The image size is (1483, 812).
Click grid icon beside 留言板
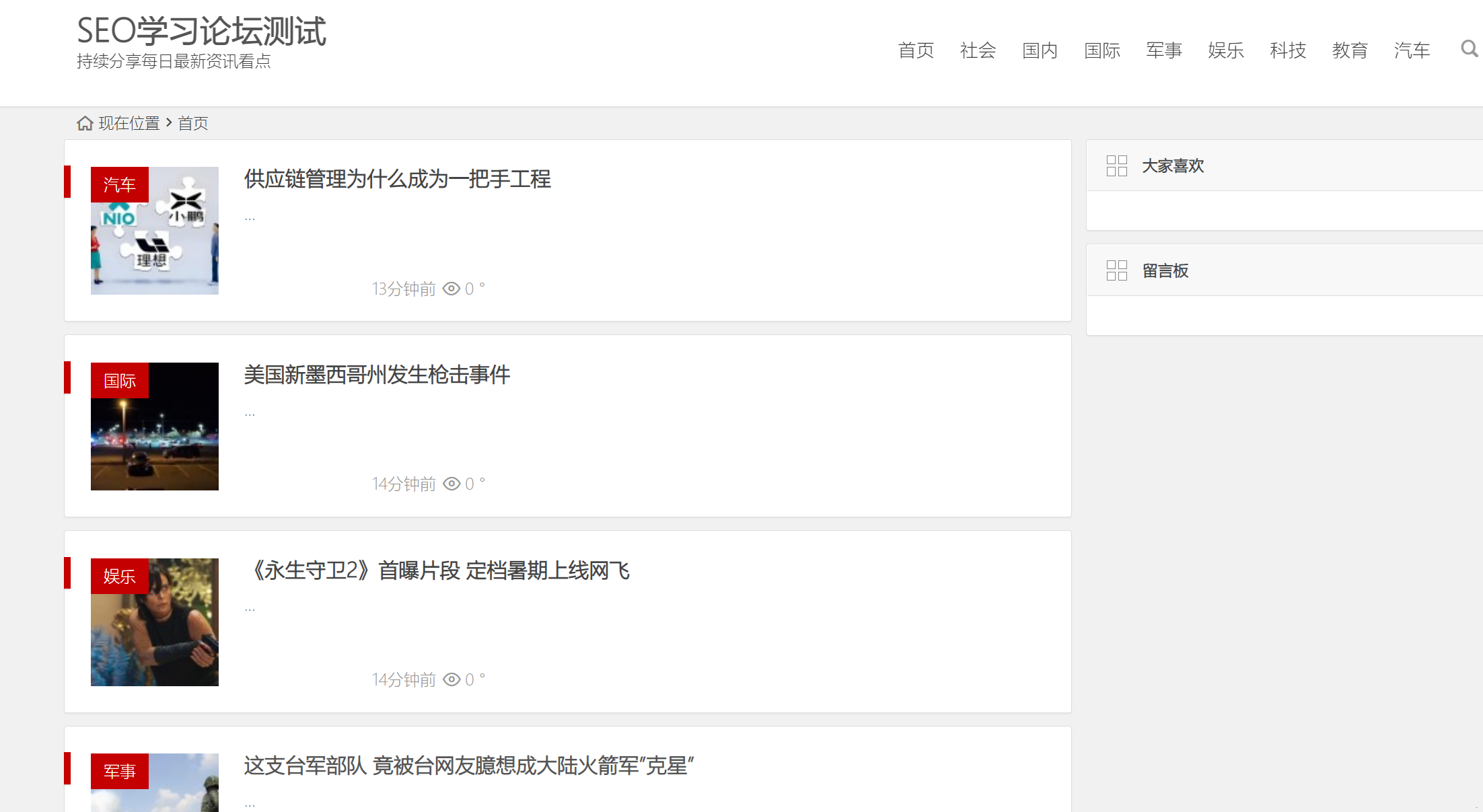point(1116,270)
